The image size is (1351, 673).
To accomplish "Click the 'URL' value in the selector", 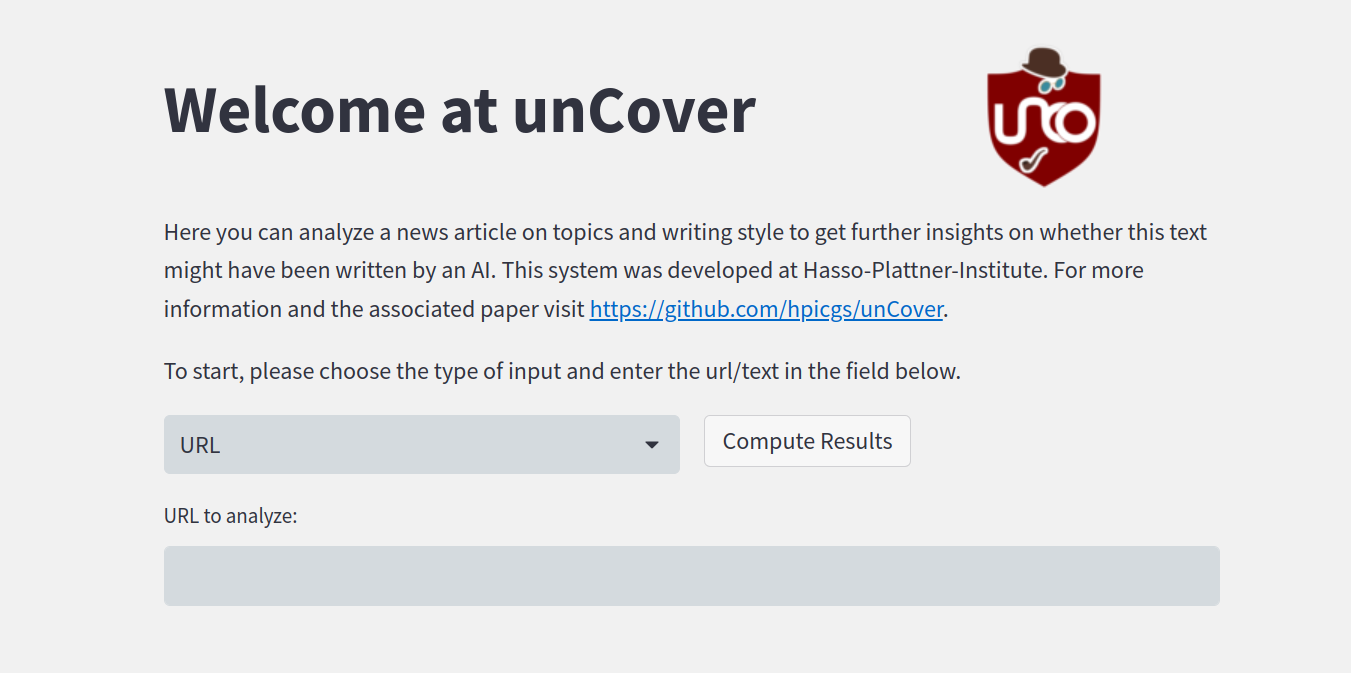I will [200, 445].
